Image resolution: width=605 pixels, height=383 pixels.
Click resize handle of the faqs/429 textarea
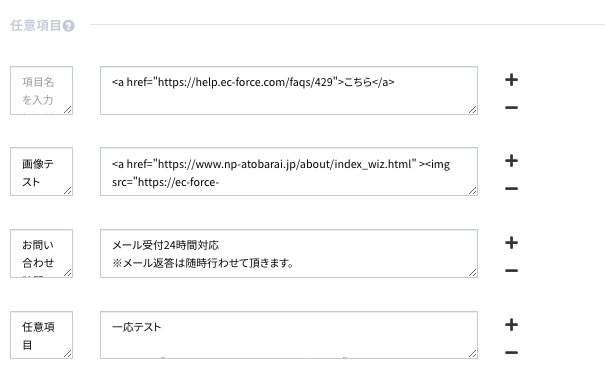(x=473, y=110)
